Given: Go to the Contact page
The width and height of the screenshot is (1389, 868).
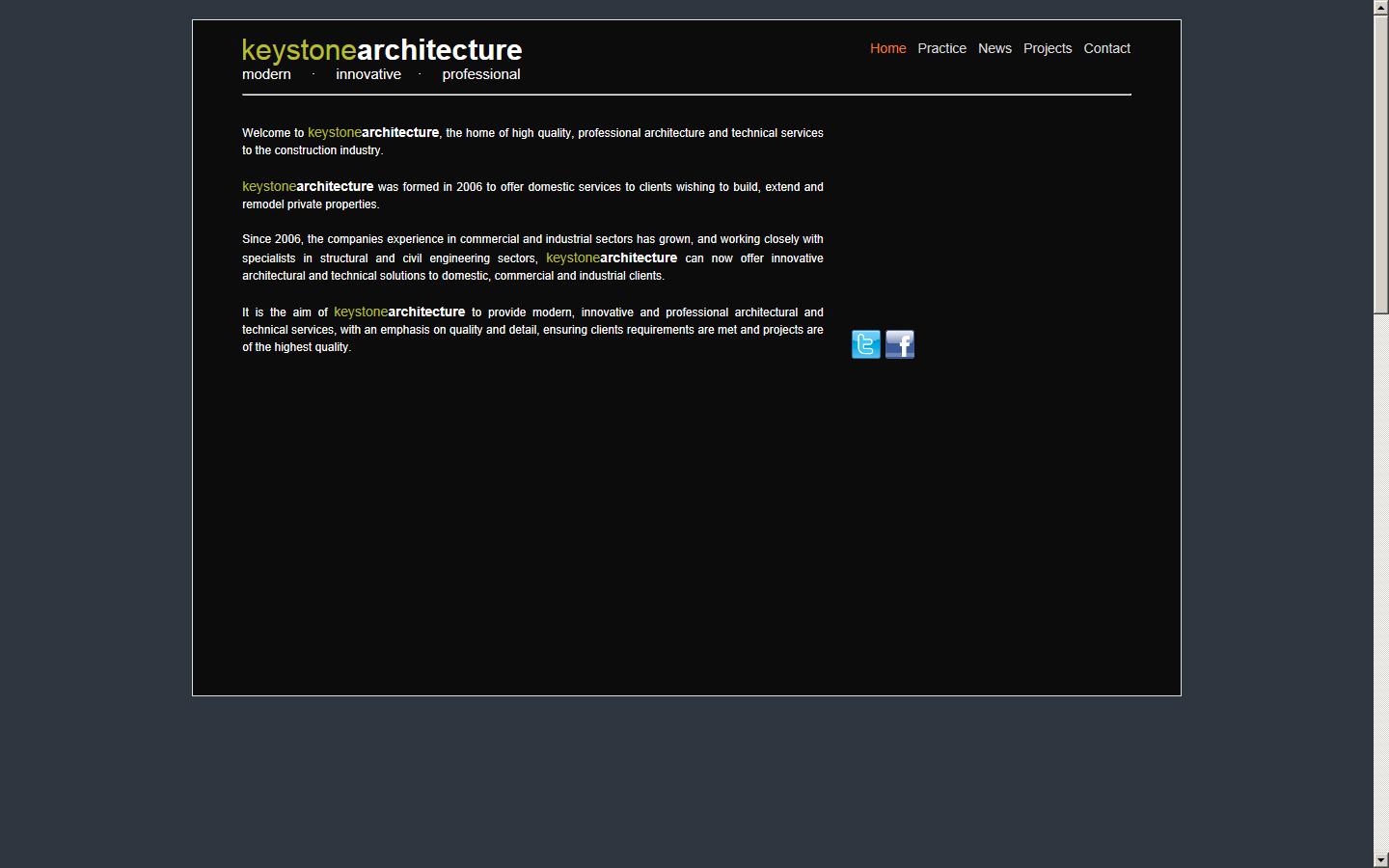Looking at the screenshot, I should 1106,48.
